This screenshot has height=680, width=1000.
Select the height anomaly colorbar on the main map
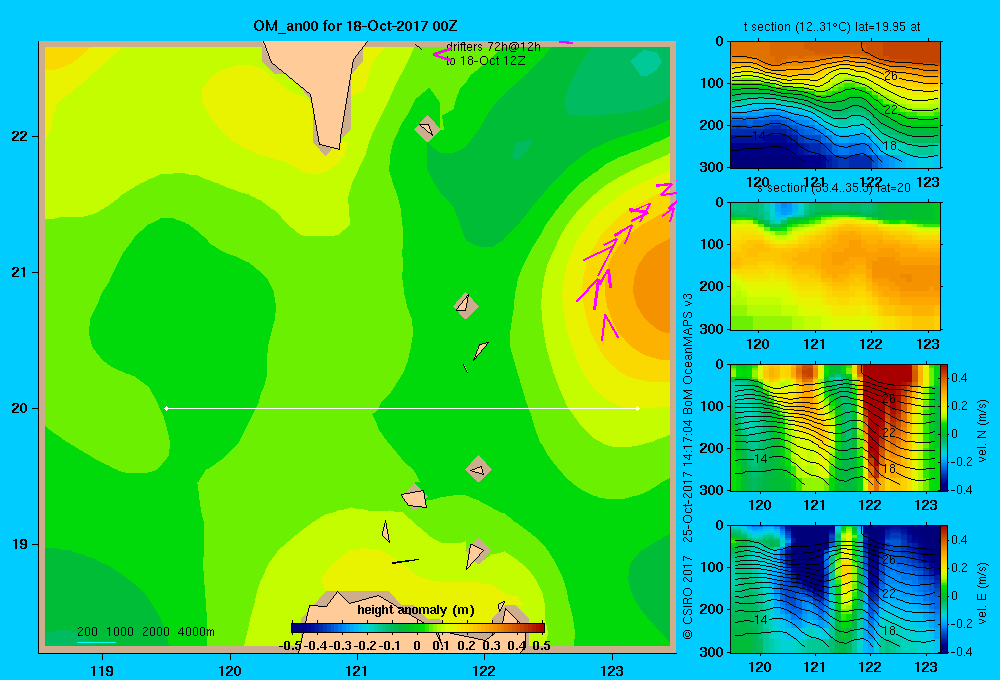pyautogui.click(x=418, y=628)
